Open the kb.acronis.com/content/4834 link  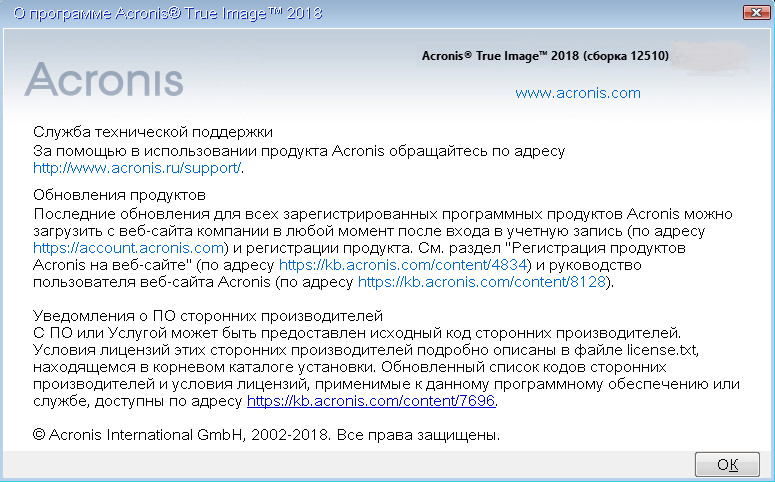coord(403,265)
